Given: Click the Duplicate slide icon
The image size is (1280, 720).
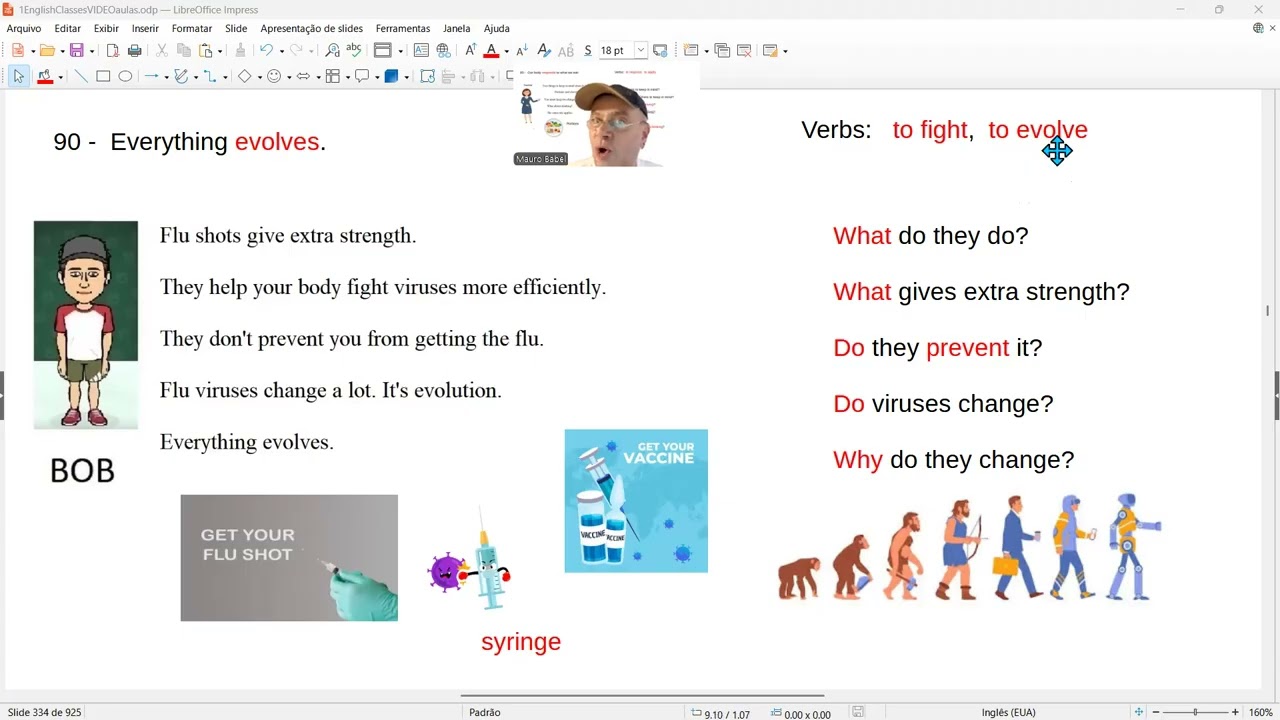Looking at the screenshot, I should pyautogui.click(x=722, y=50).
